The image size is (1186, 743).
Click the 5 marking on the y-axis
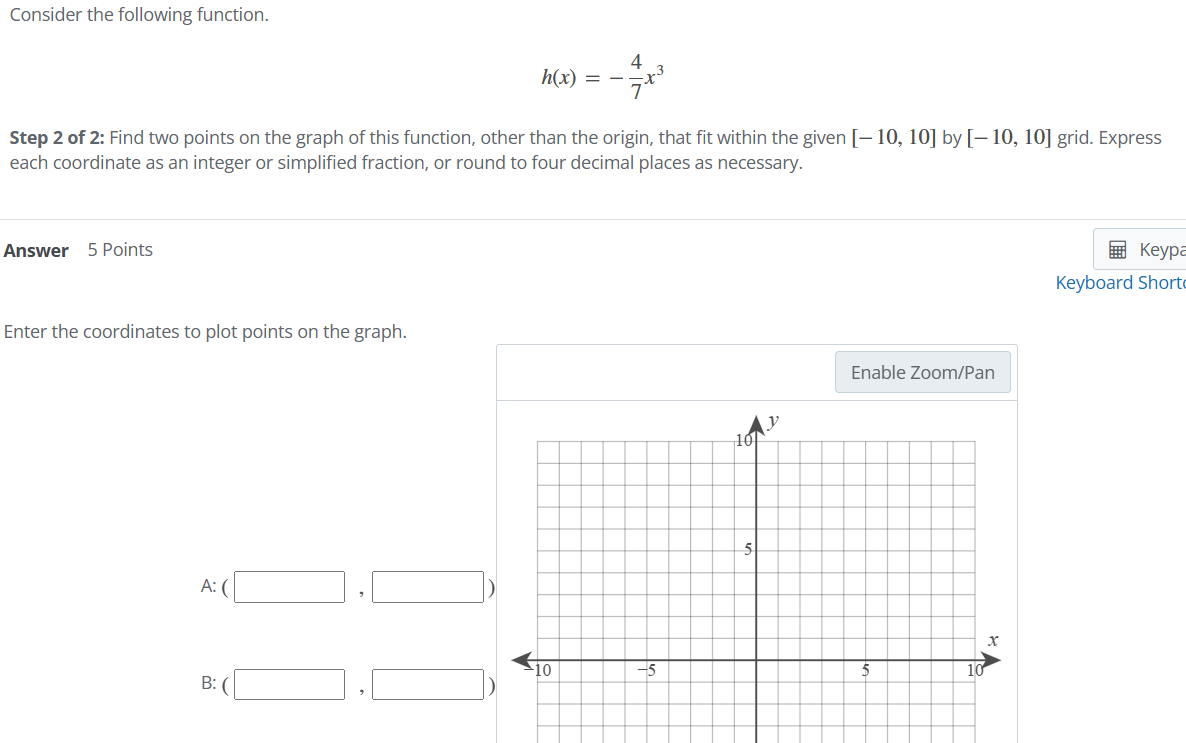click(x=746, y=549)
